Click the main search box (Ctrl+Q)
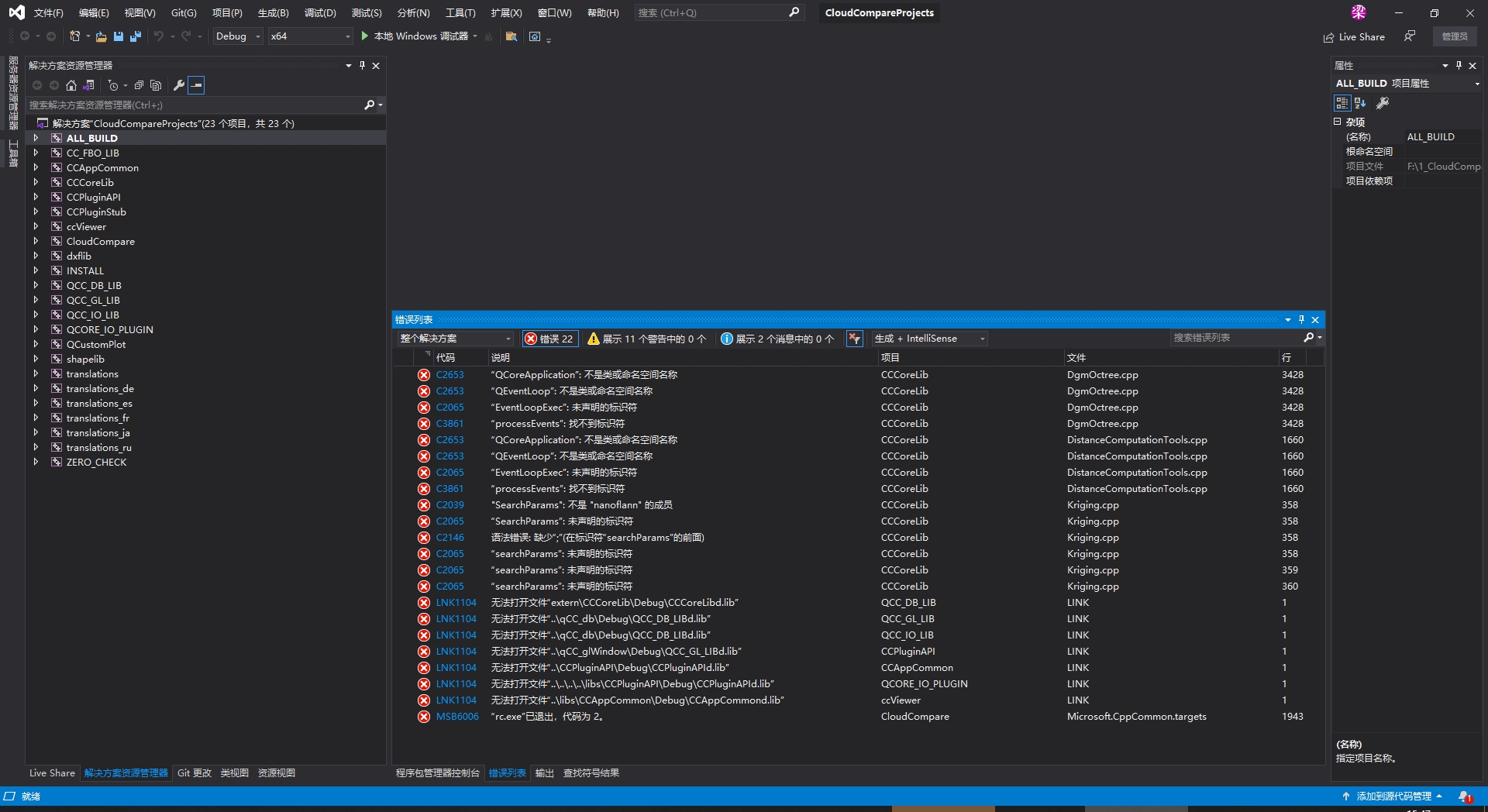 pos(718,13)
